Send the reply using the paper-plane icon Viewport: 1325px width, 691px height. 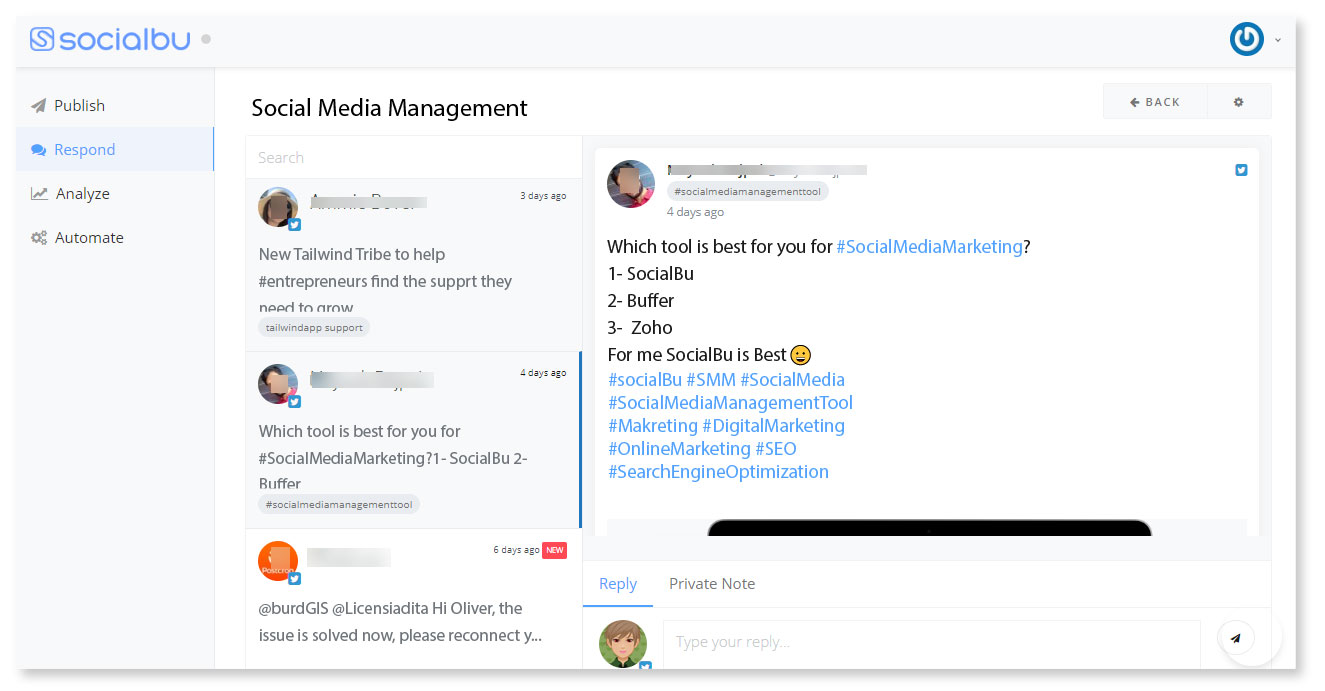point(1236,638)
